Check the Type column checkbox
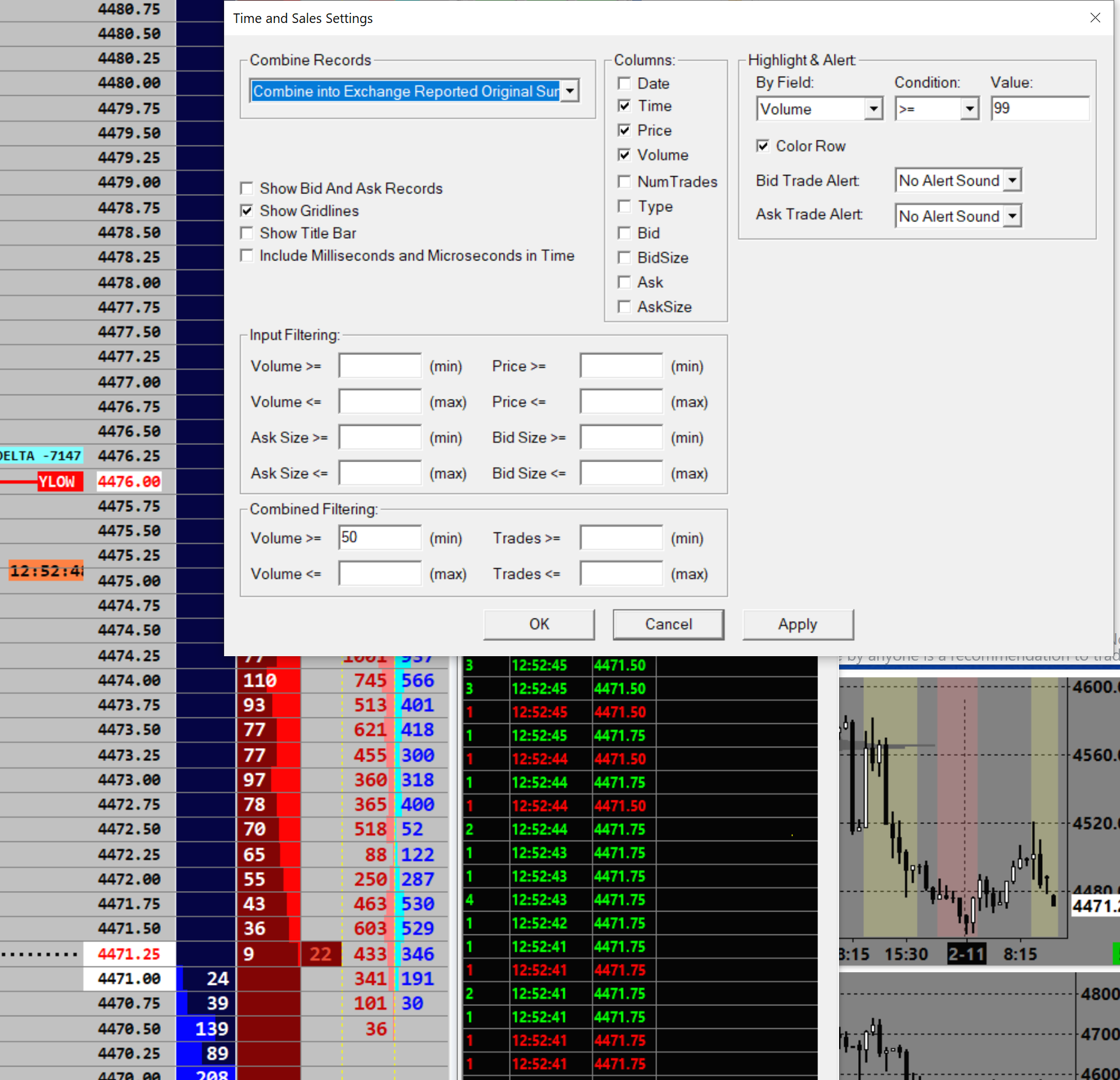Screen dimensions: 1120x1080 coord(624,206)
